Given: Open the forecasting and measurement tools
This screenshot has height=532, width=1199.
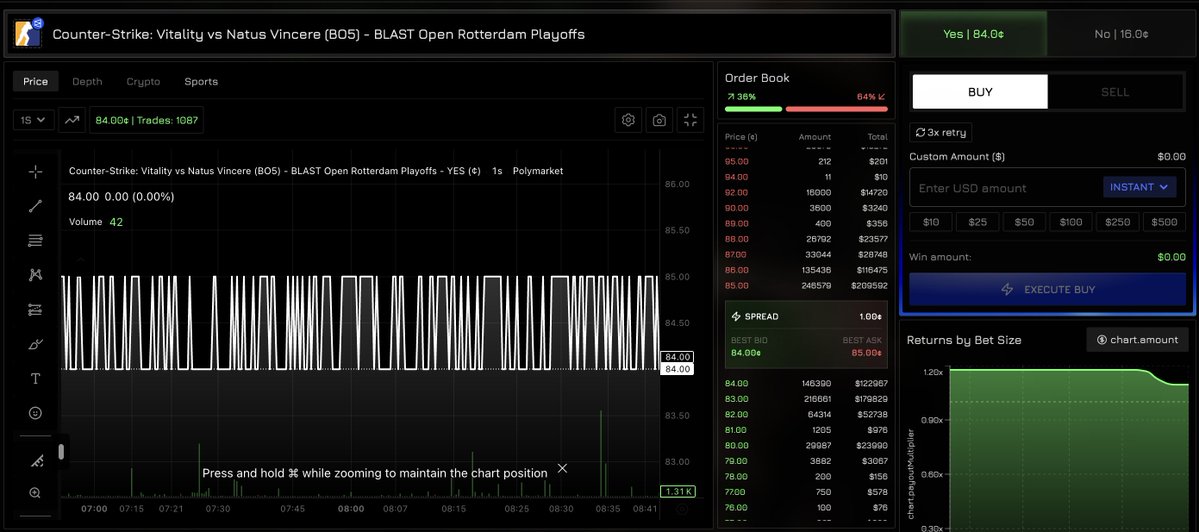Looking at the screenshot, I should [35, 310].
